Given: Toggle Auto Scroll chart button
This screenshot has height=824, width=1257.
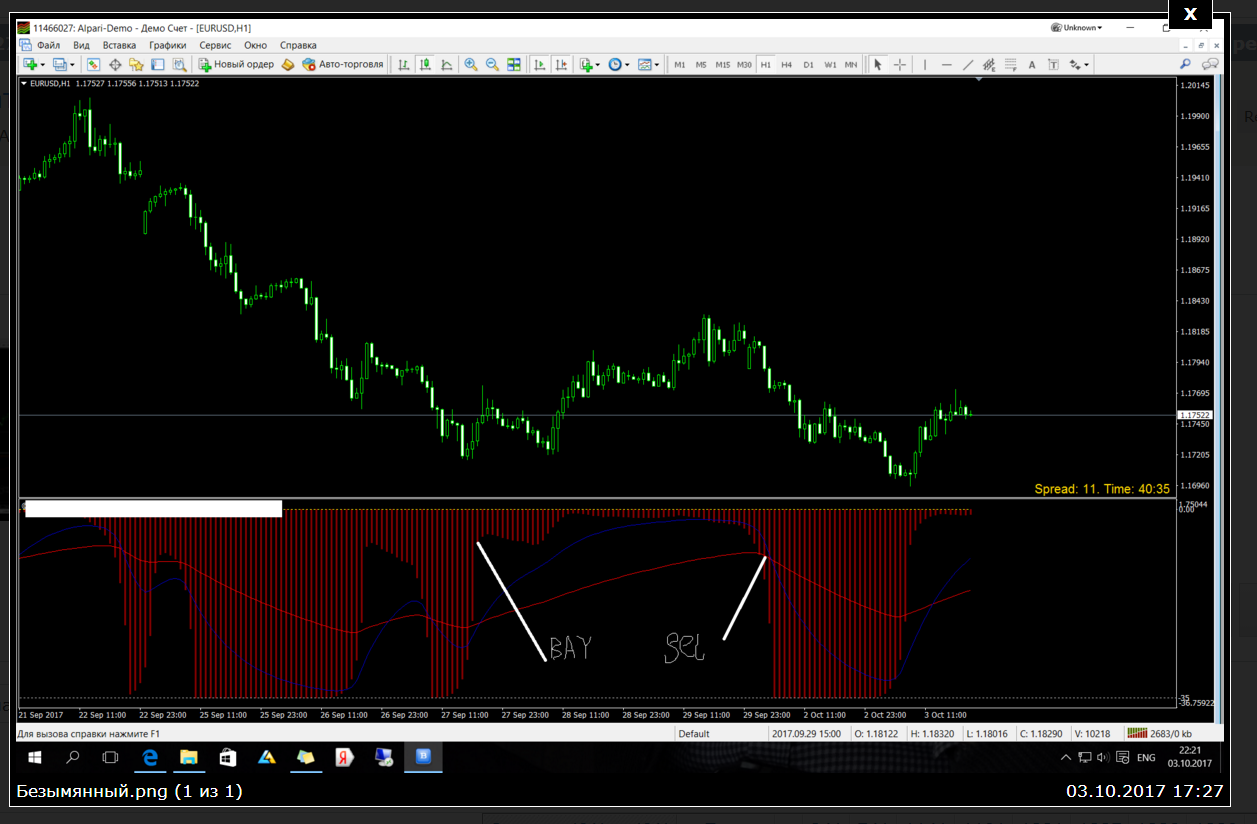Looking at the screenshot, I should click(x=539, y=64).
